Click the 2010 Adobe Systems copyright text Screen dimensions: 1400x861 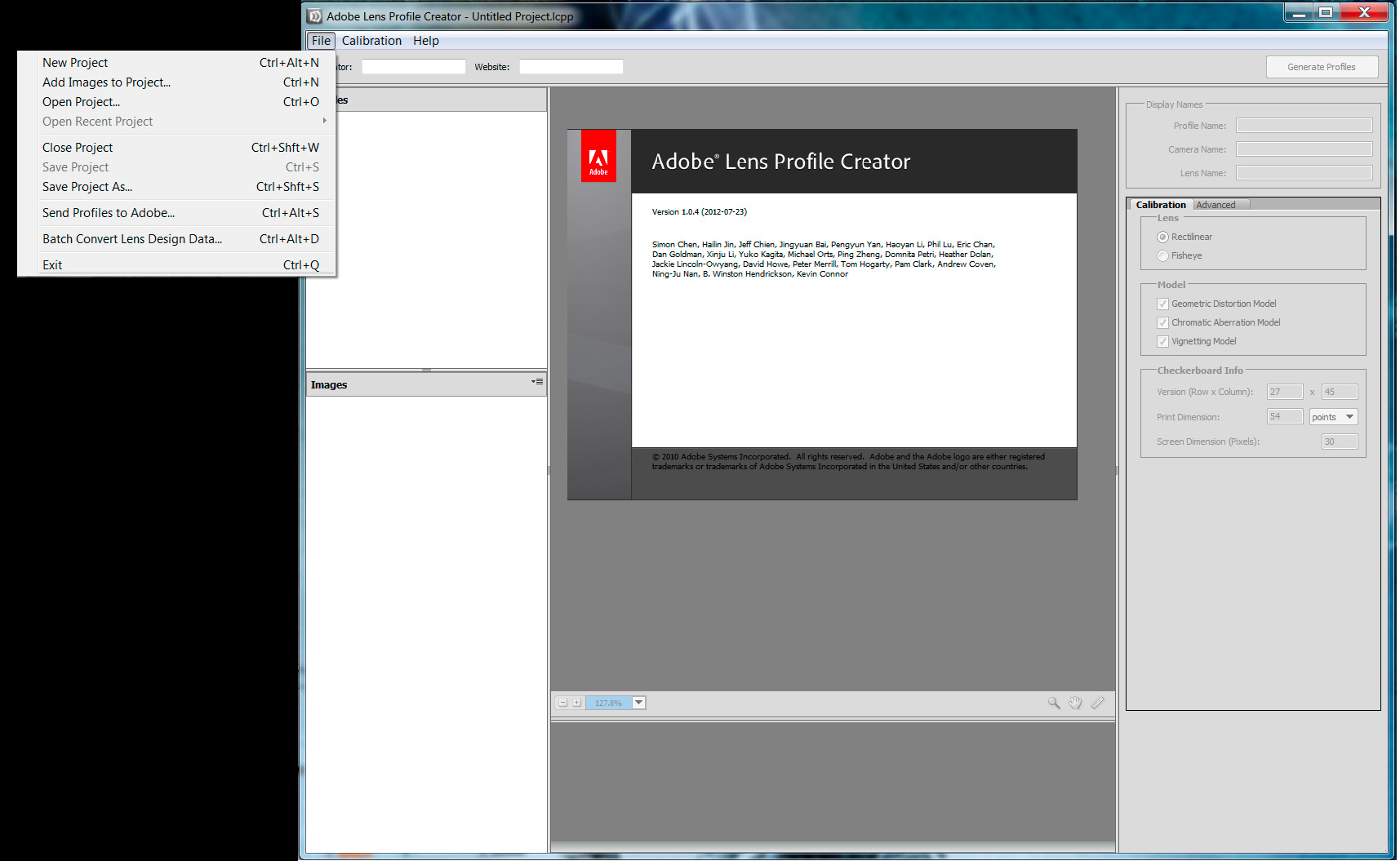tap(847, 462)
